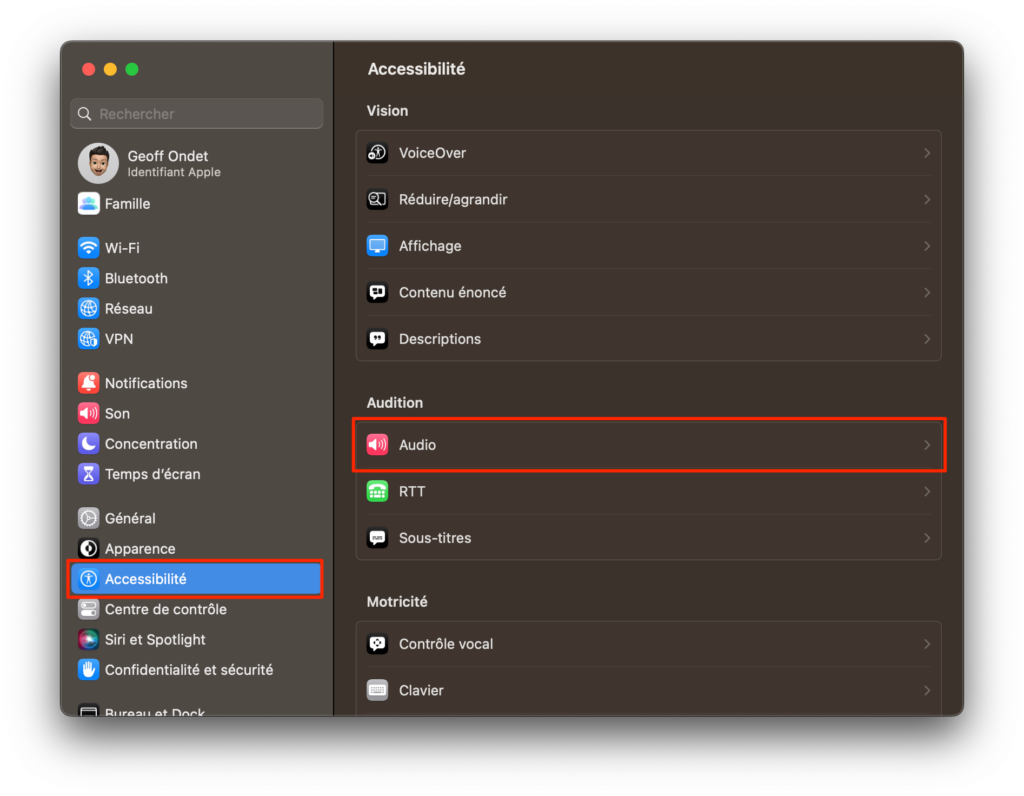Open Contrôle vocal via chevron
1024x796 pixels.
coord(927,644)
